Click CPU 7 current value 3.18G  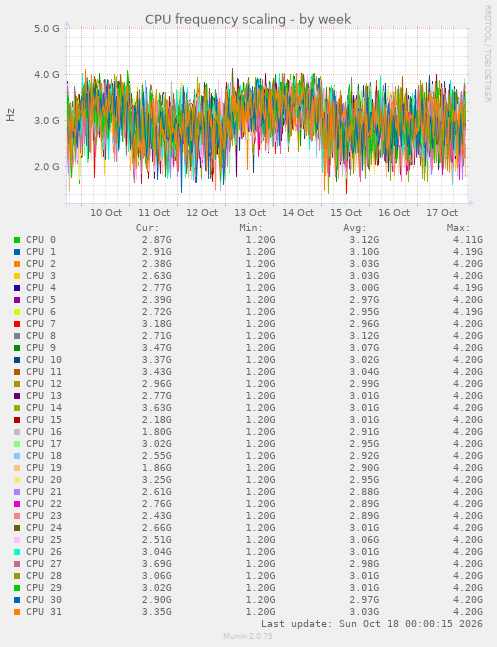click(157, 324)
